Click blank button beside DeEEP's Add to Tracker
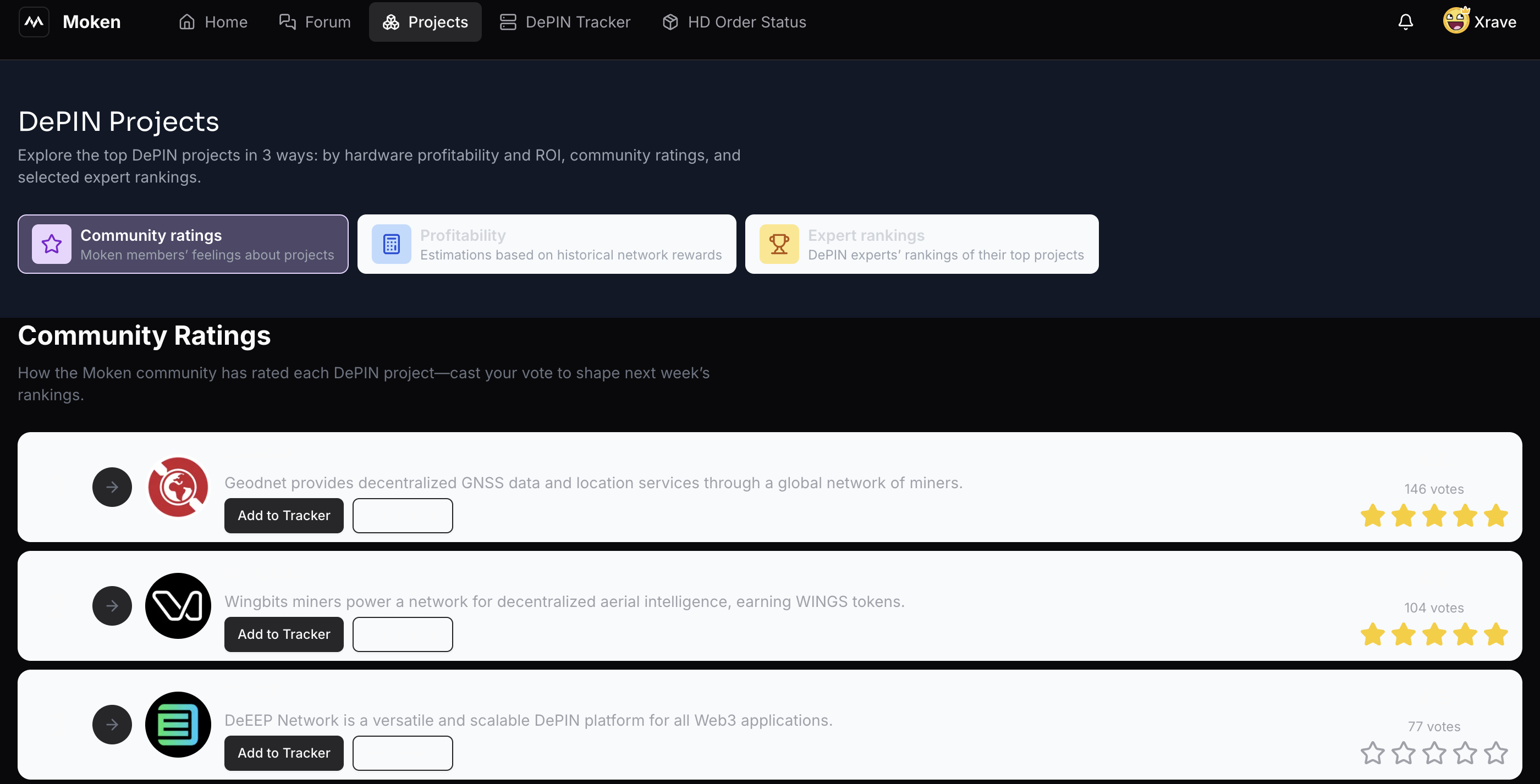This screenshot has height=784, width=1540. click(x=403, y=753)
